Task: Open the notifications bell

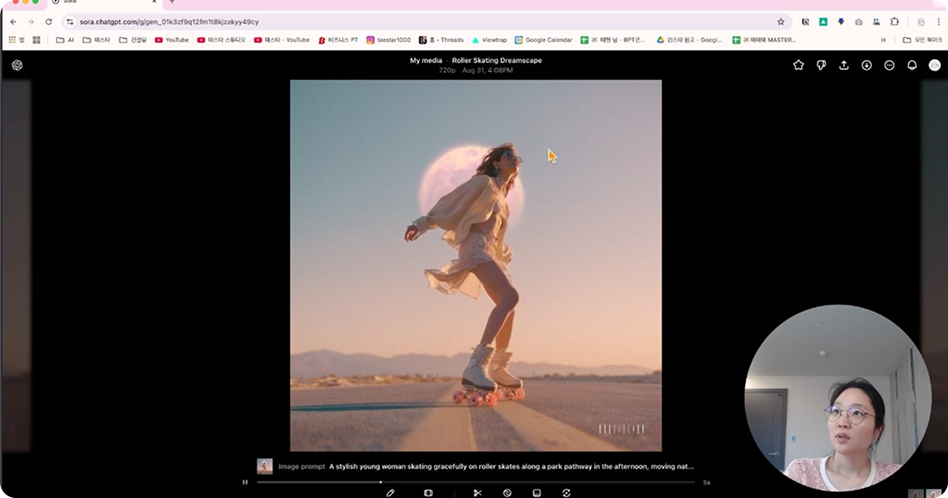Action: 912,65
